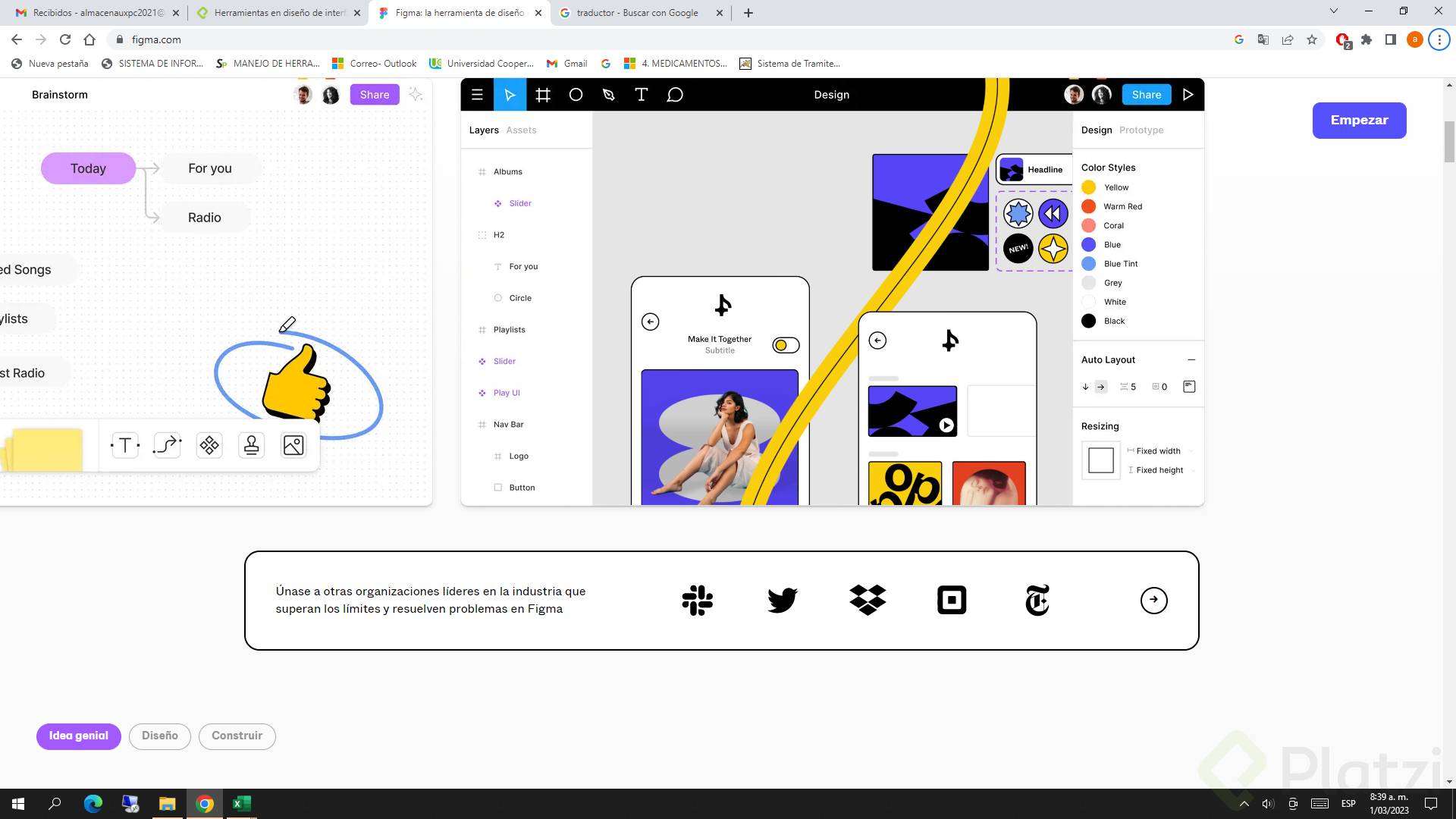Select the Frame tool in Figma toolbar
This screenshot has width=1456, height=819.
pyautogui.click(x=543, y=95)
